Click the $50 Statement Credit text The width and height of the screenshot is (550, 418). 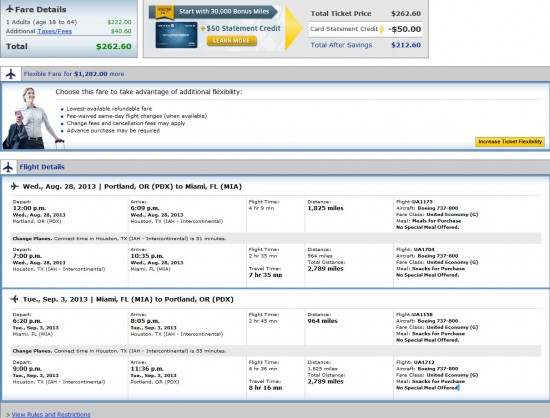(x=243, y=28)
